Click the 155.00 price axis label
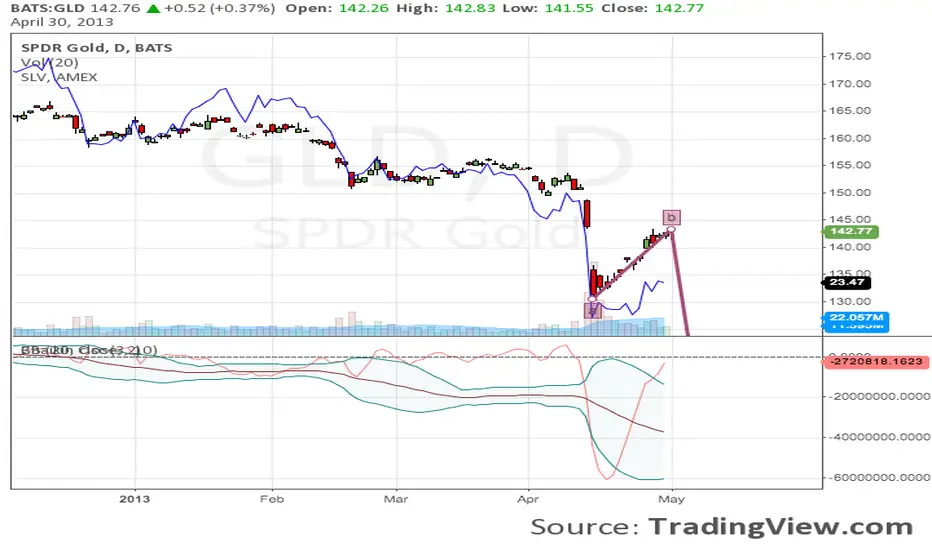The width and height of the screenshot is (932, 550). click(x=850, y=165)
